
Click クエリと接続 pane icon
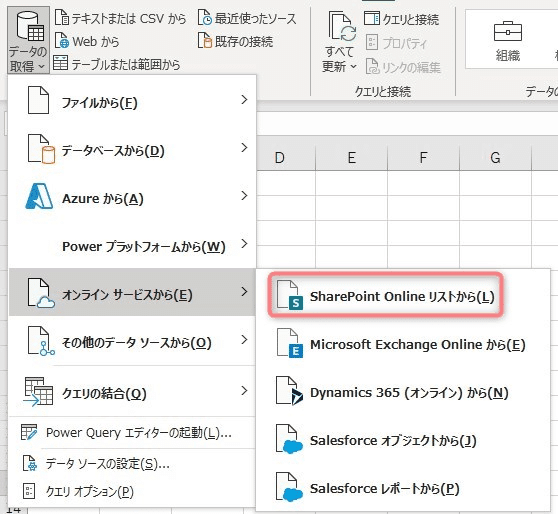pyautogui.click(x=372, y=18)
